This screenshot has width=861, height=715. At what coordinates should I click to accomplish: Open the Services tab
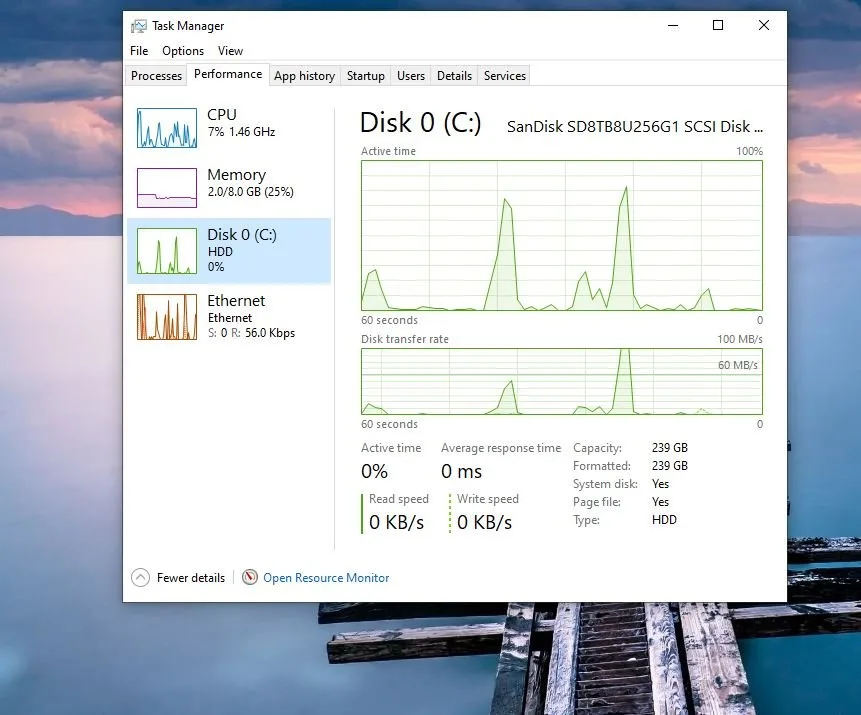[x=505, y=76]
